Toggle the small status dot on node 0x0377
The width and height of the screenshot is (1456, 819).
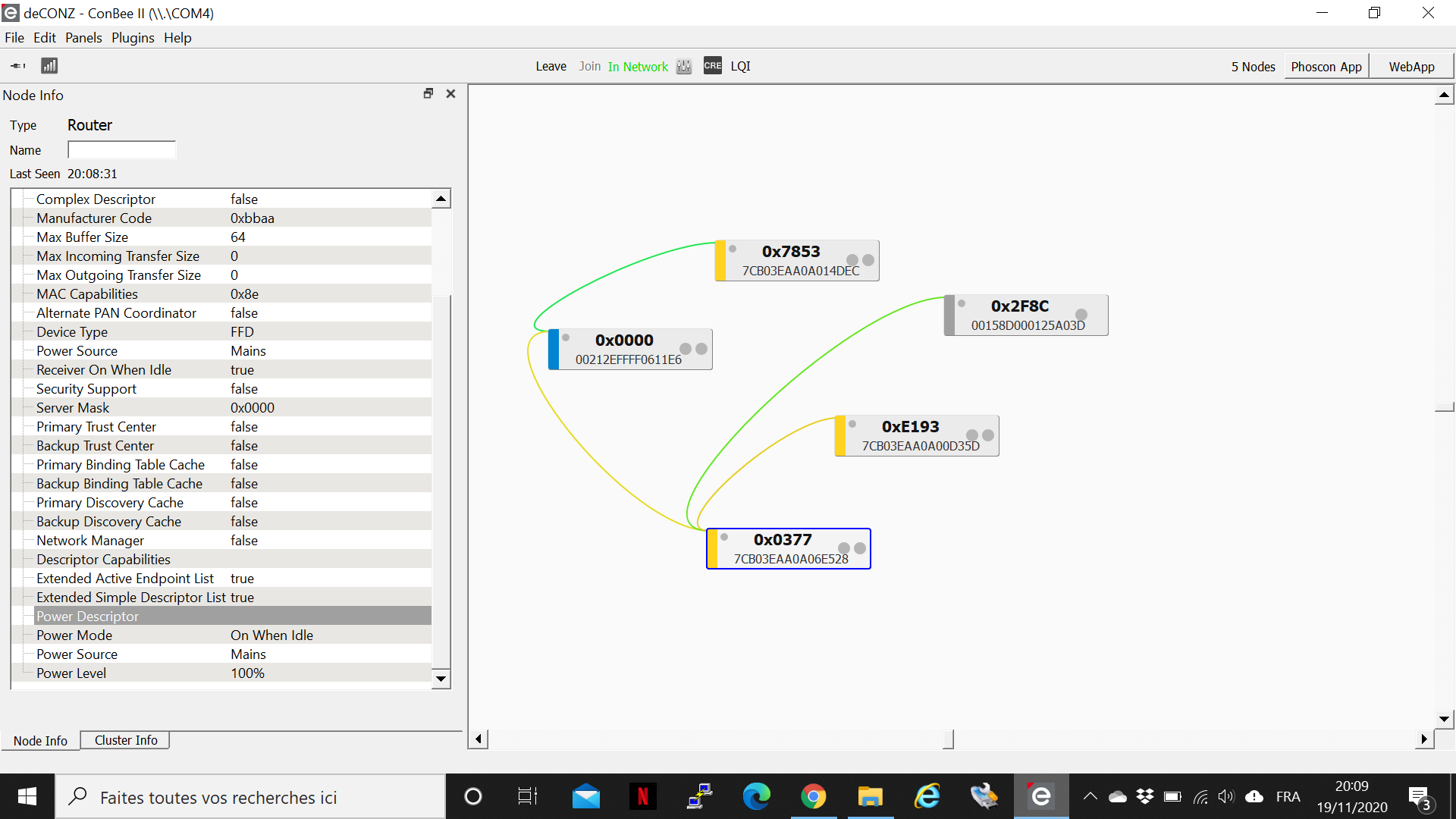tap(724, 537)
